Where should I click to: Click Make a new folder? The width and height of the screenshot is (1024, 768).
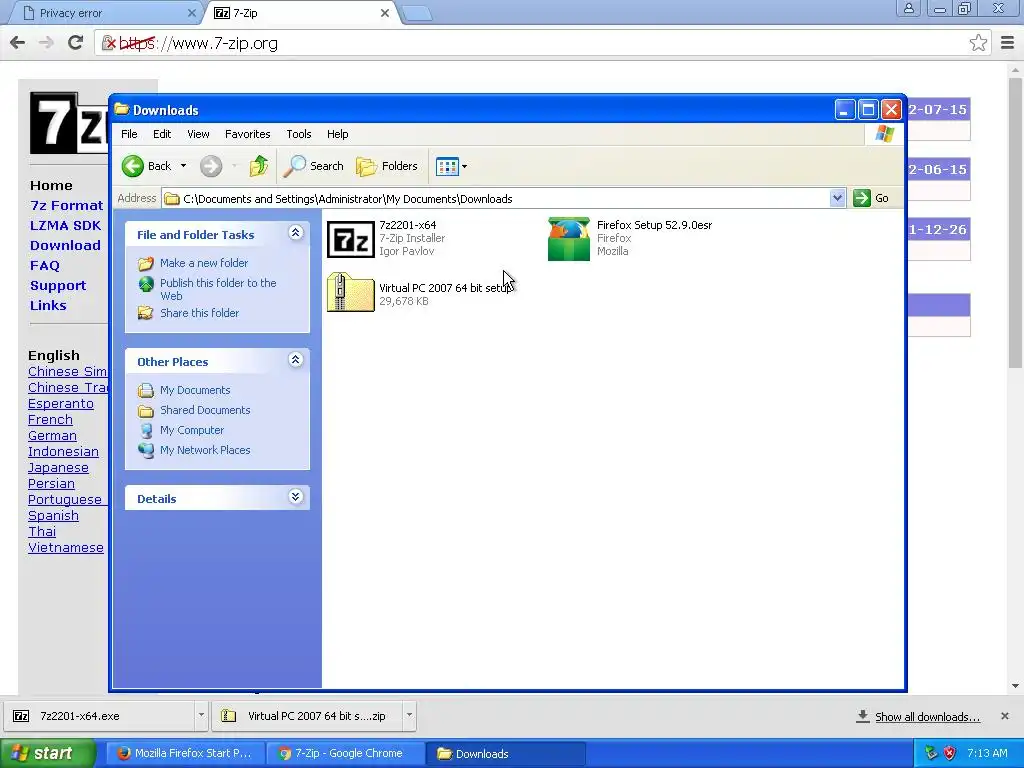(x=204, y=263)
